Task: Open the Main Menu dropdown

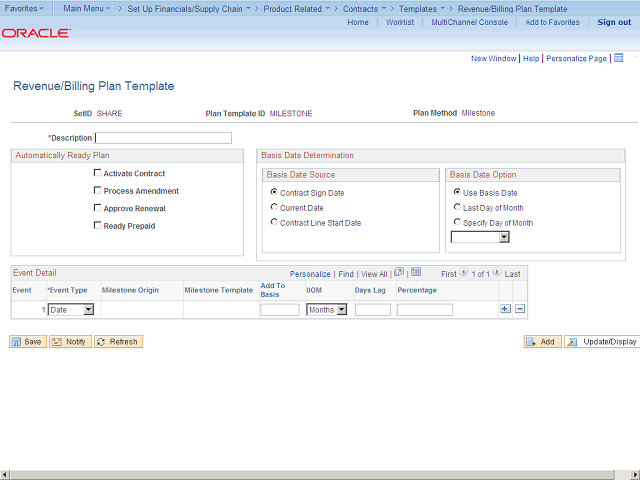Action: pos(87,8)
